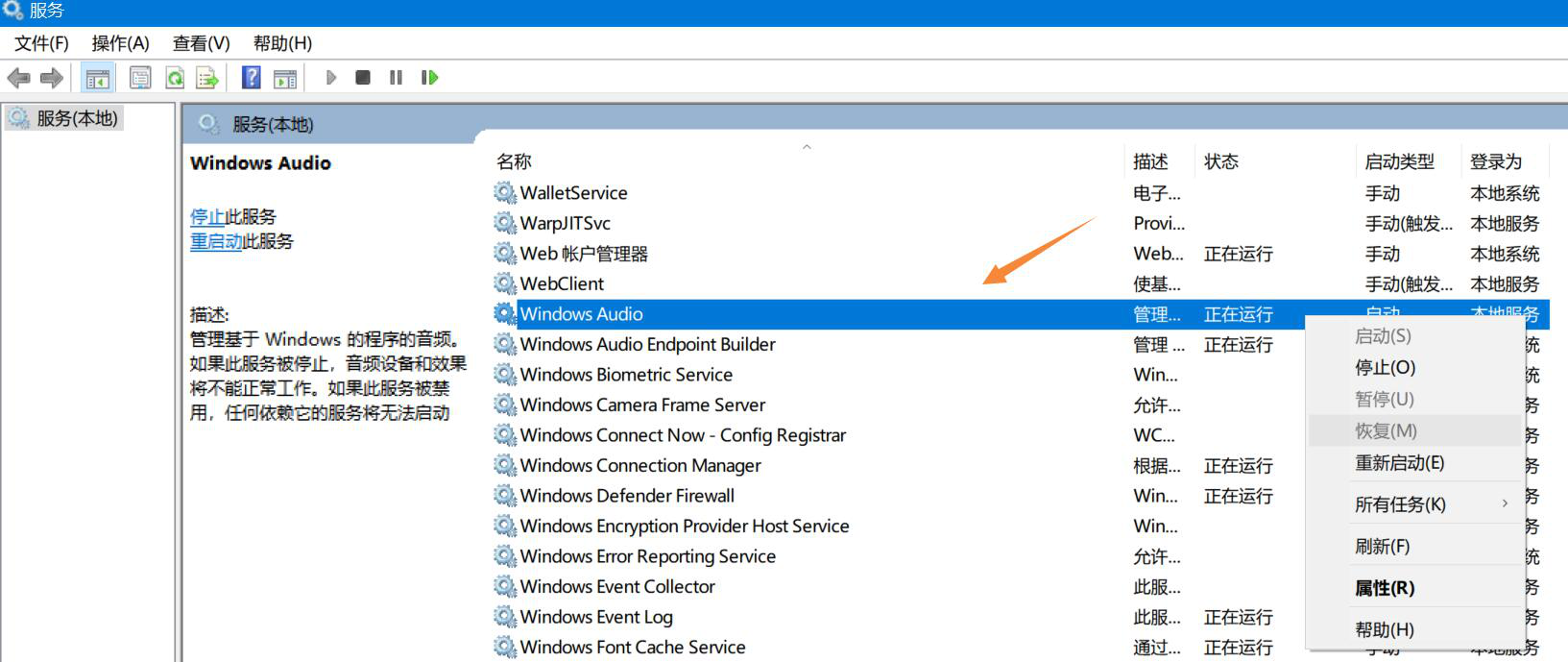Click the Properties sheet toolbar icon
1568x662 pixels.
pos(140,78)
